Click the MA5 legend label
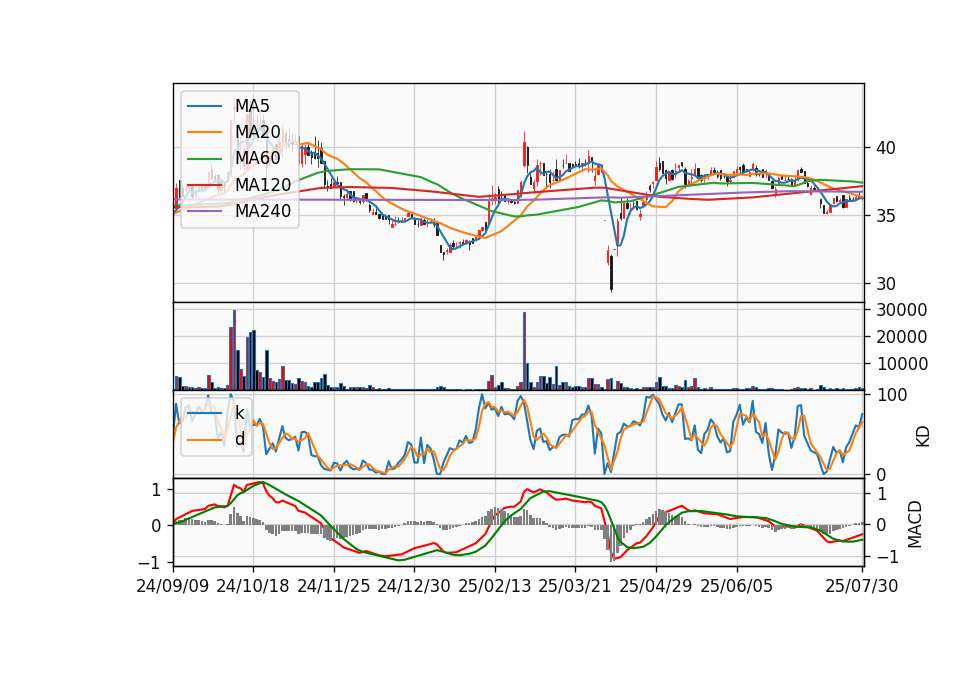Screen dimensions: 960x690 pos(252,106)
